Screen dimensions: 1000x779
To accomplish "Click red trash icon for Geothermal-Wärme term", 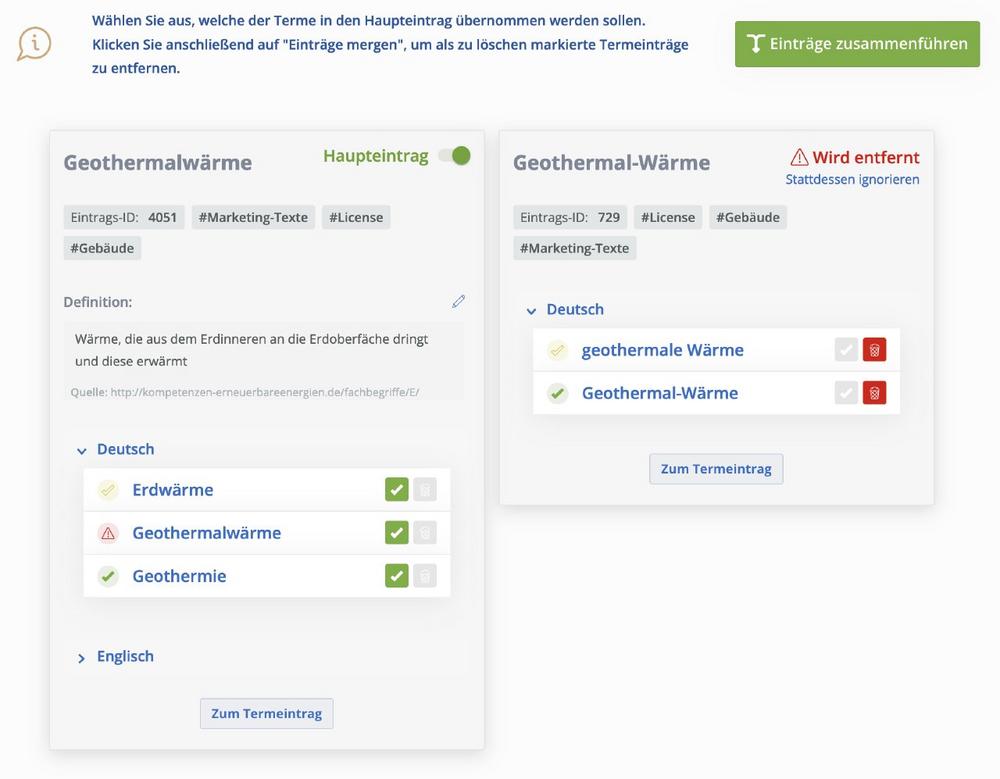I will 874,393.
